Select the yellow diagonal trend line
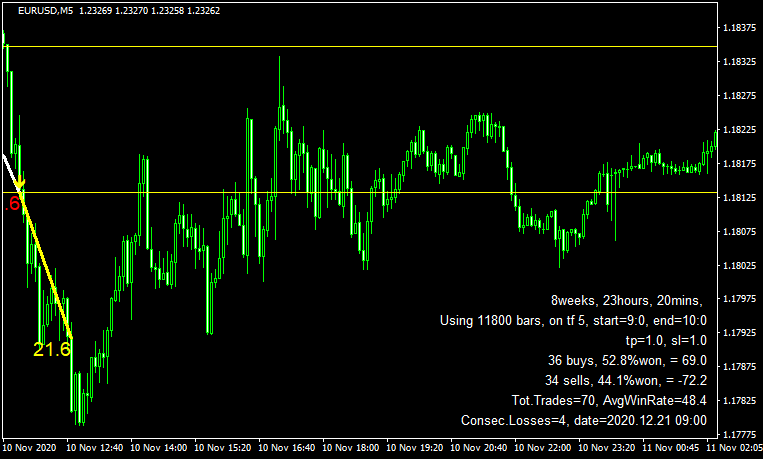The image size is (763, 459). [48, 267]
